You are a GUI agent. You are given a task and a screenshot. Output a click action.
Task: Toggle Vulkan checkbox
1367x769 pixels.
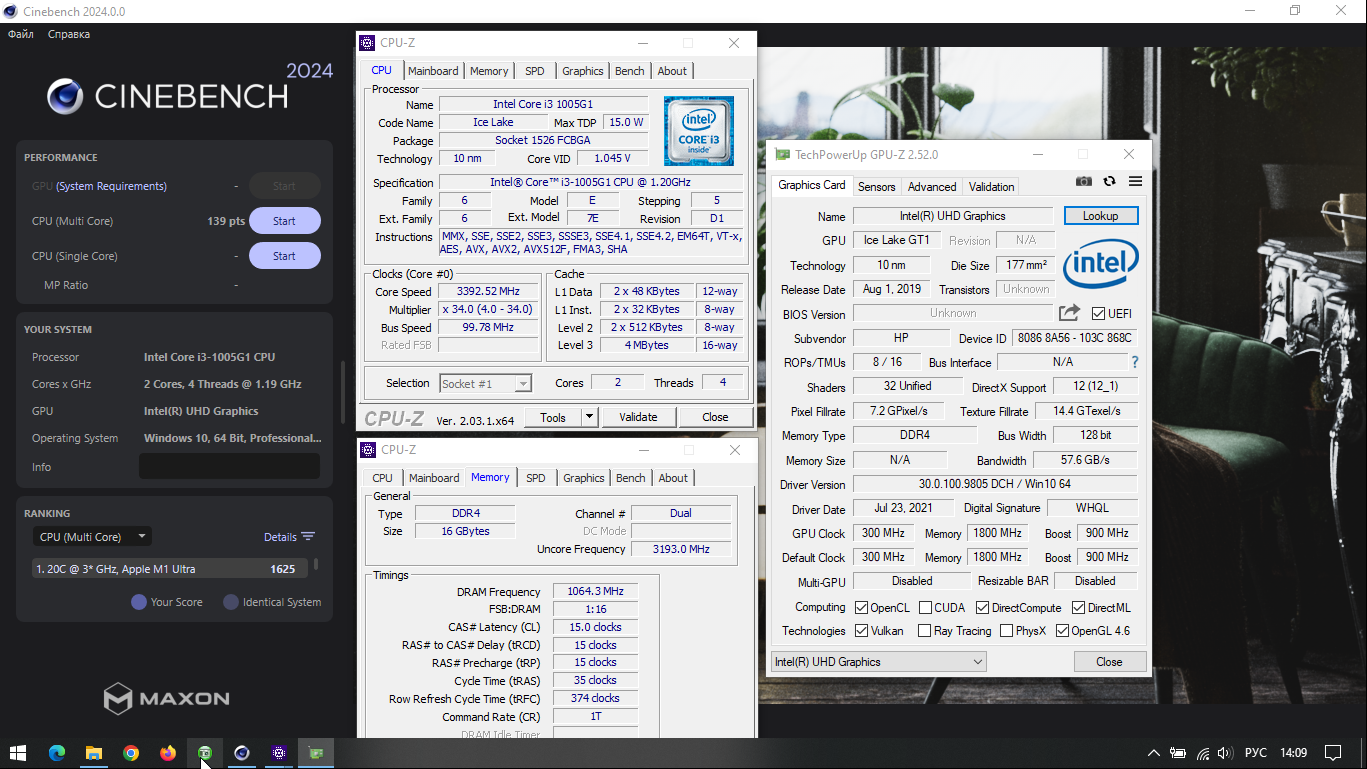pos(861,631)
